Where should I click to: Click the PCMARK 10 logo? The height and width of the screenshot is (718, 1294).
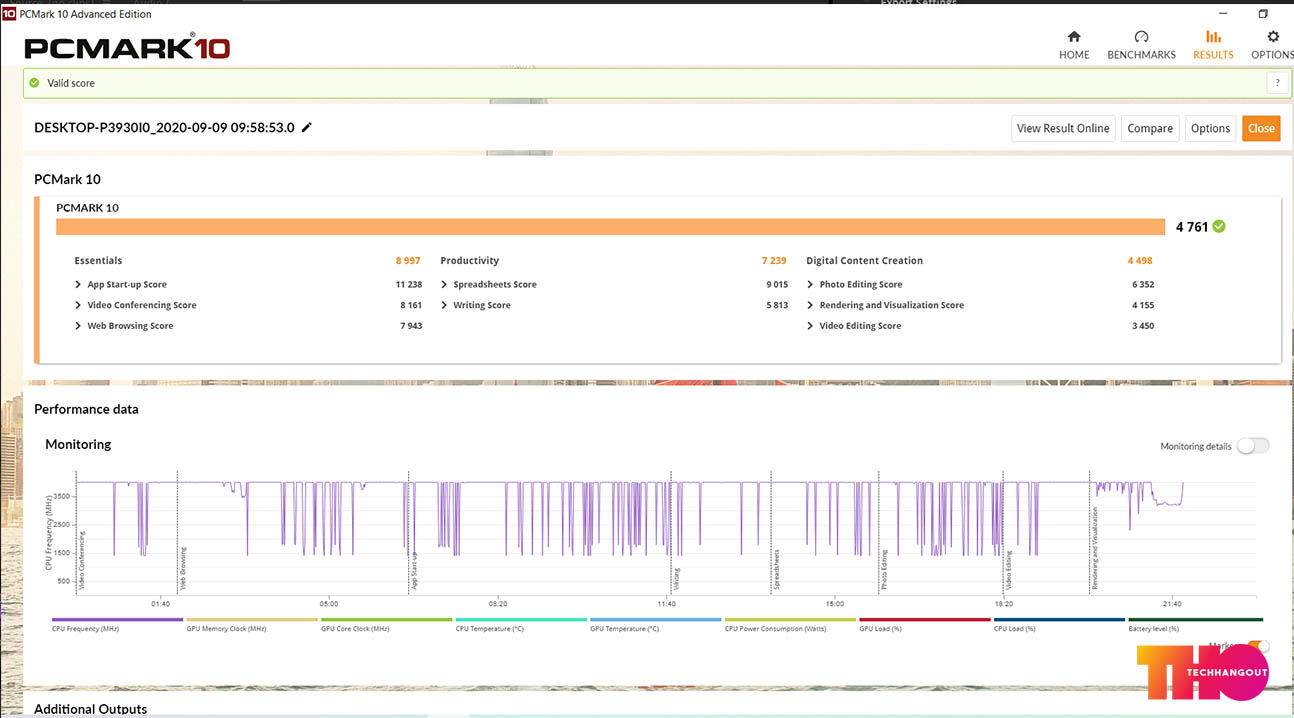coord(127,47)
